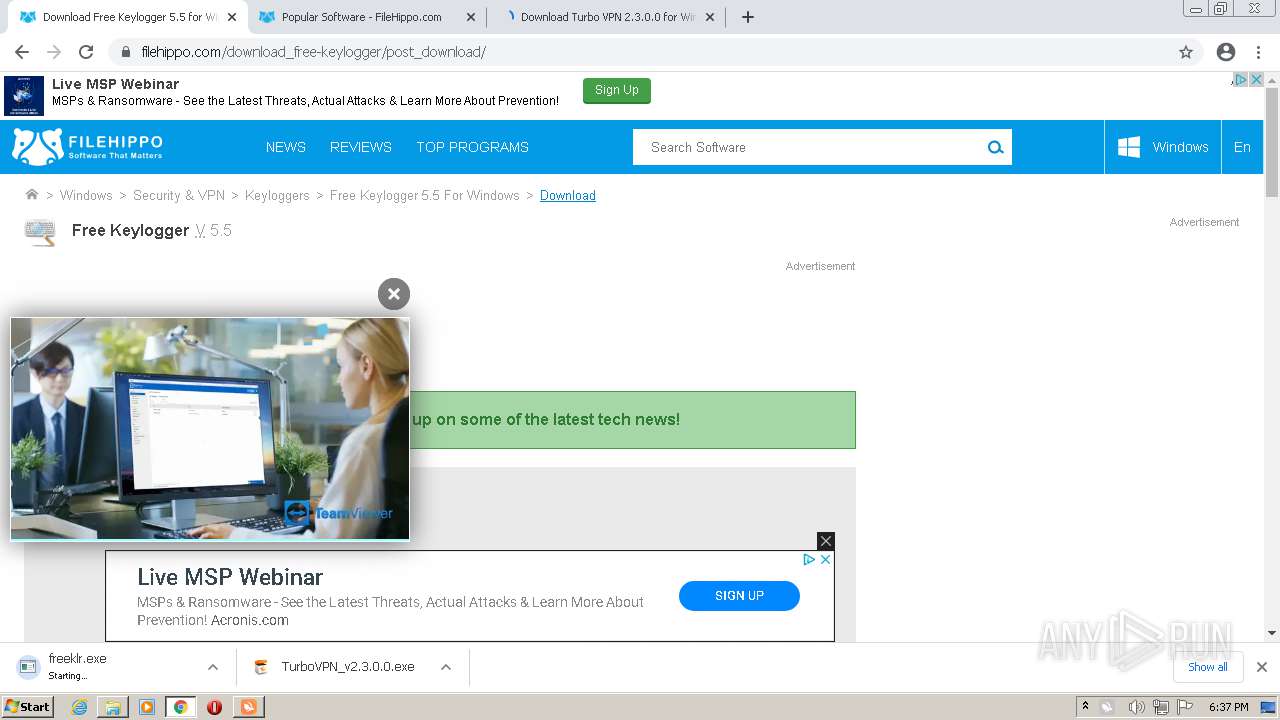The height and width of the screenshot is (720, 1280).
Task: Open TOP PROGRAMS page
Action: [472, 147]
